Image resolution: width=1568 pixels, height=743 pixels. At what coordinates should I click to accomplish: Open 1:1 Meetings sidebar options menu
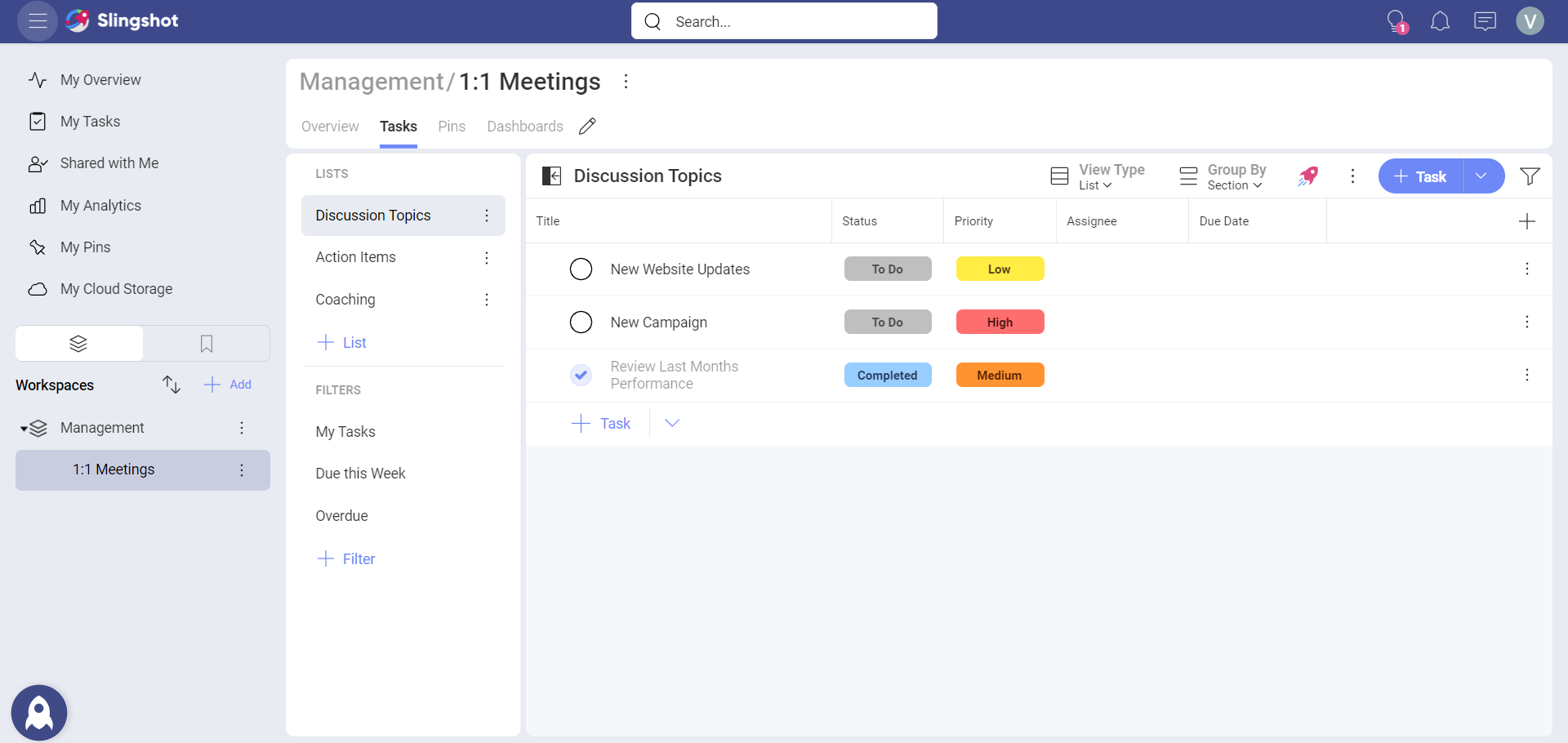coord(242,470)
